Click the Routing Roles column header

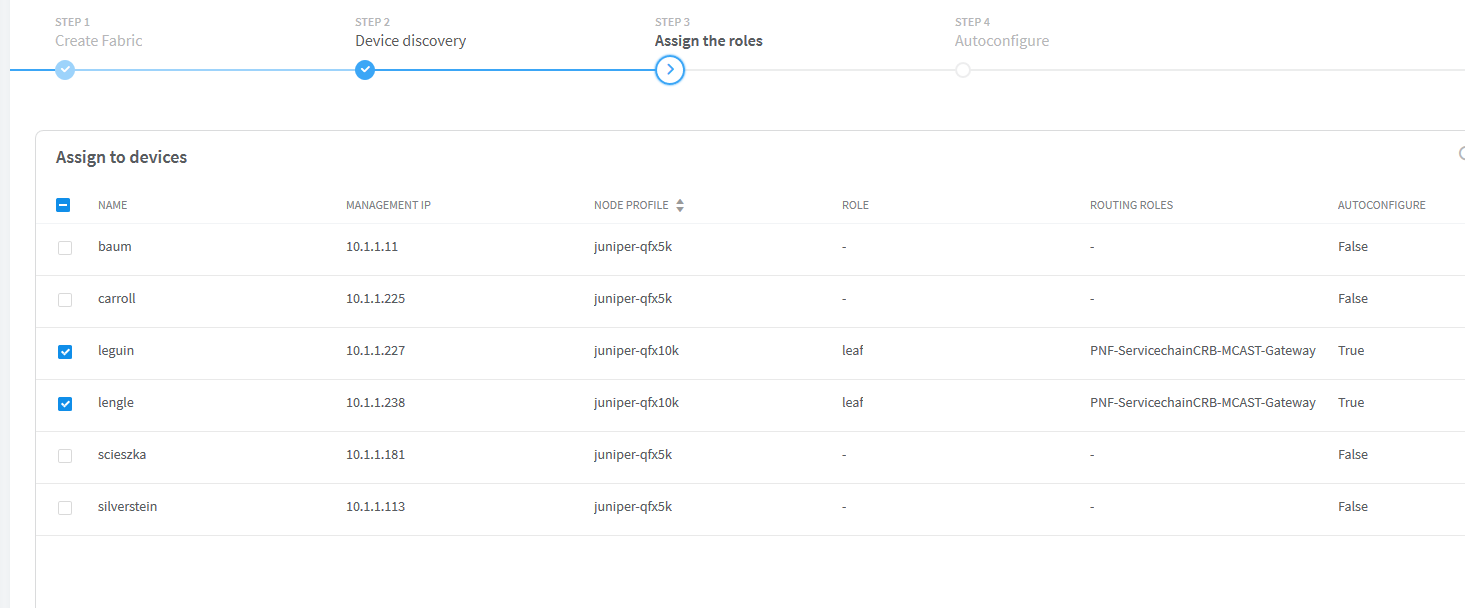1131,205
